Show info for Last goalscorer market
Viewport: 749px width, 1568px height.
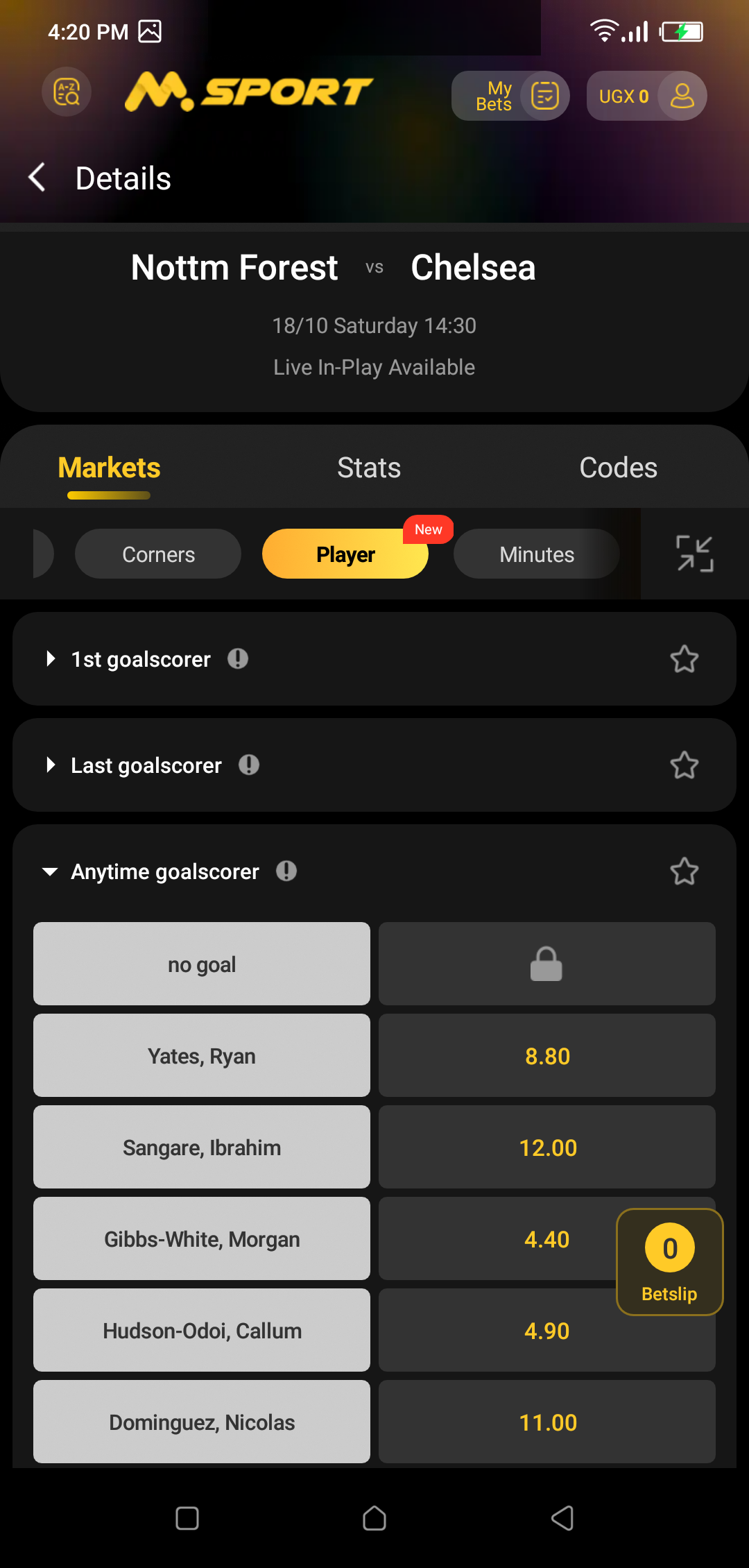coord(249,765)
